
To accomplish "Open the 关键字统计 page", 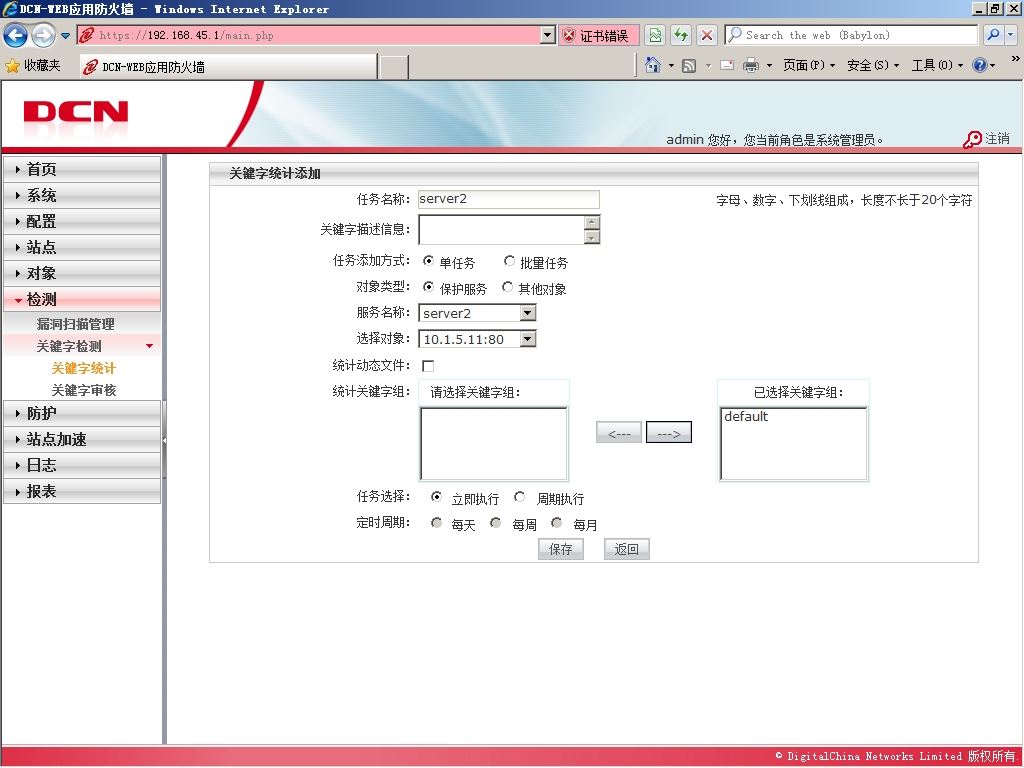I will tap(84, 368).
